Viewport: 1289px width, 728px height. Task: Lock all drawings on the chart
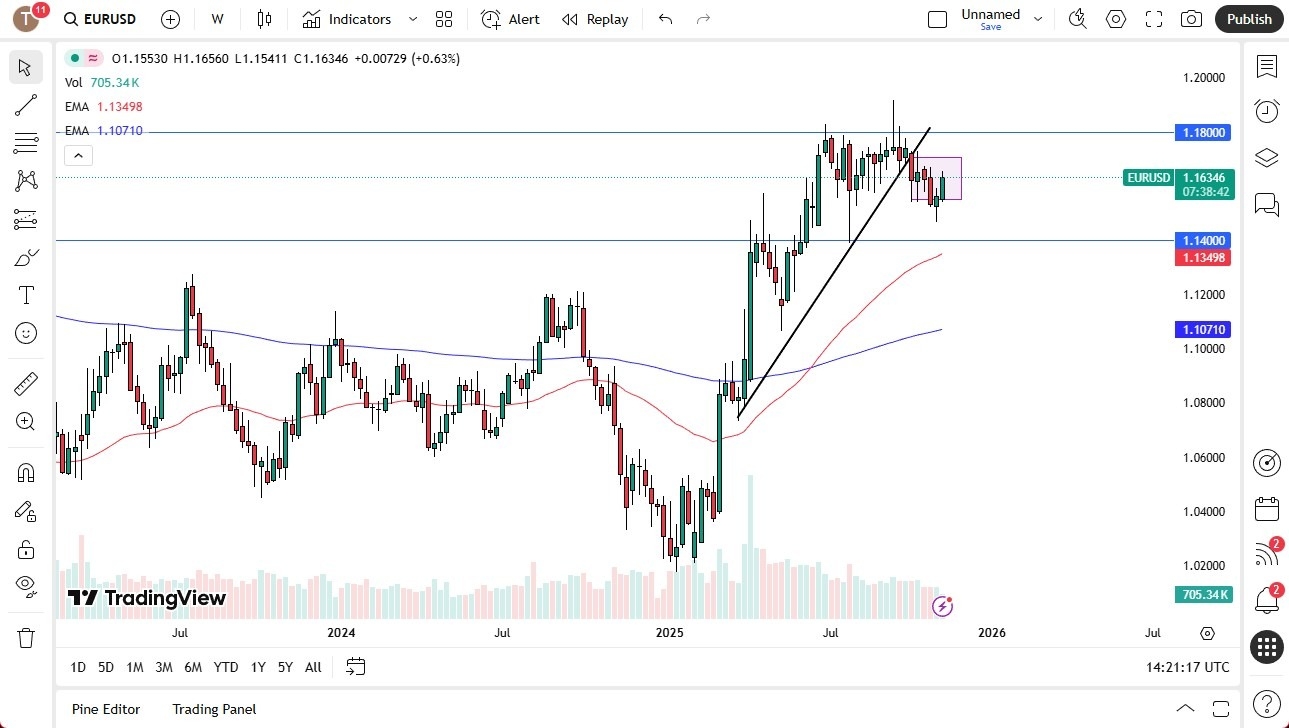(26, 549)
